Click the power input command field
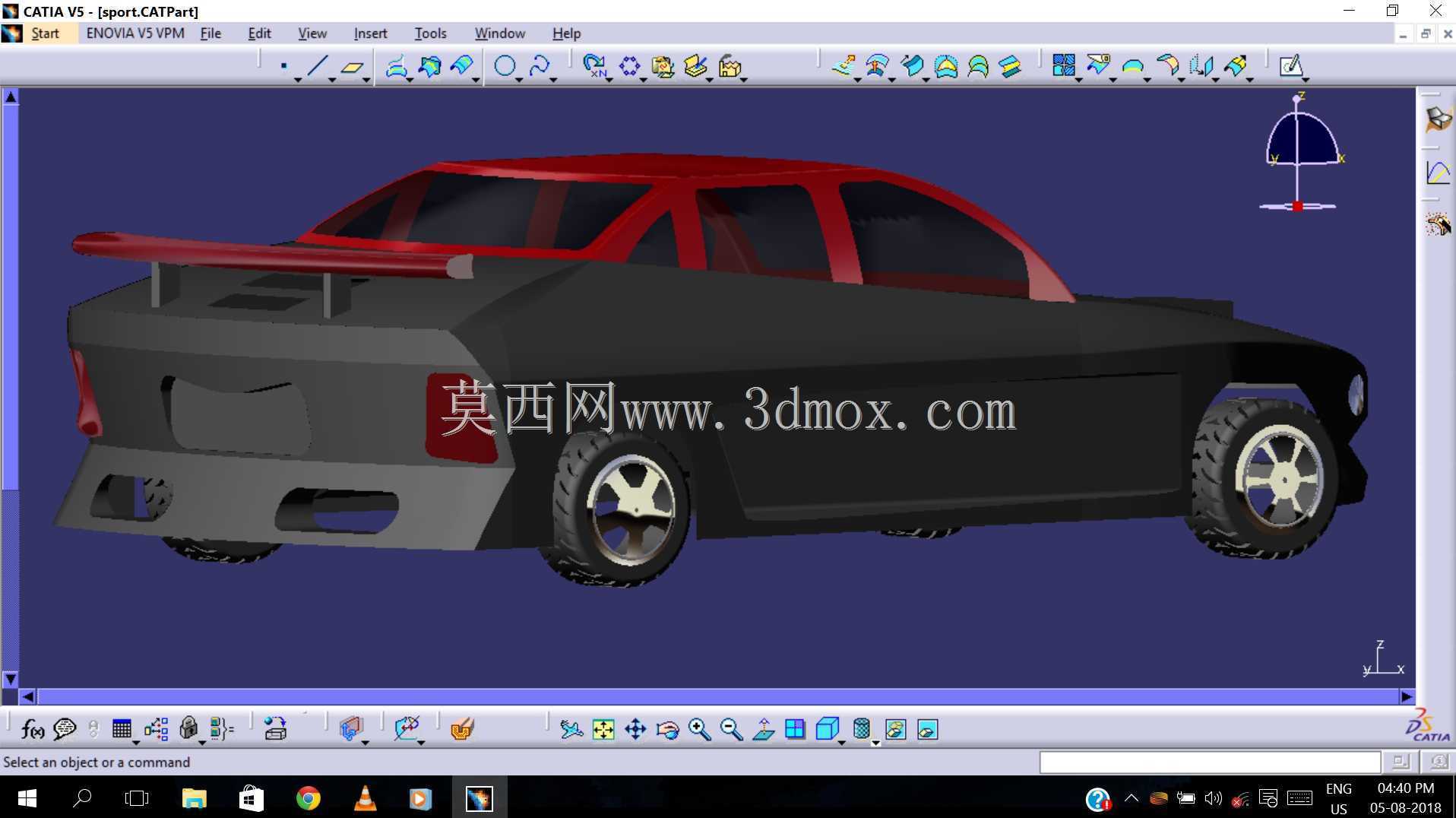This screenshot has height=818, width=1456. click(1210, 762)
